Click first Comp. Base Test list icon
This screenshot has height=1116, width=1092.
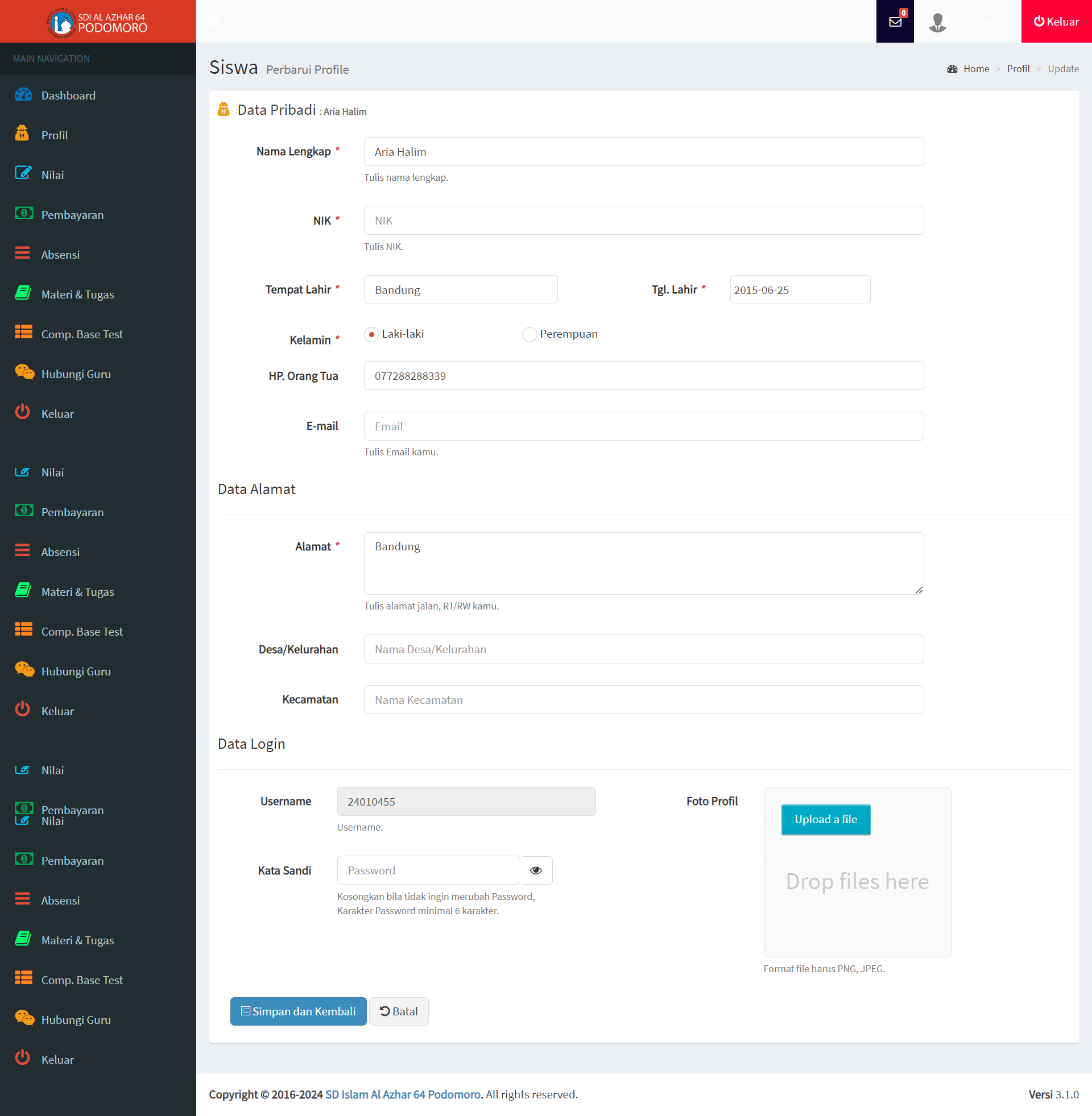23,333
